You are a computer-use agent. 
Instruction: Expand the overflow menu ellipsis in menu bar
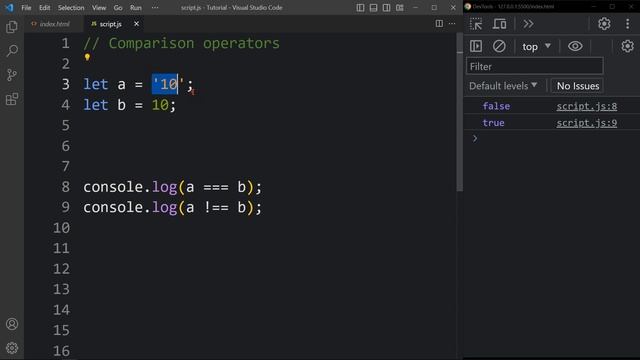pos(155,8)
